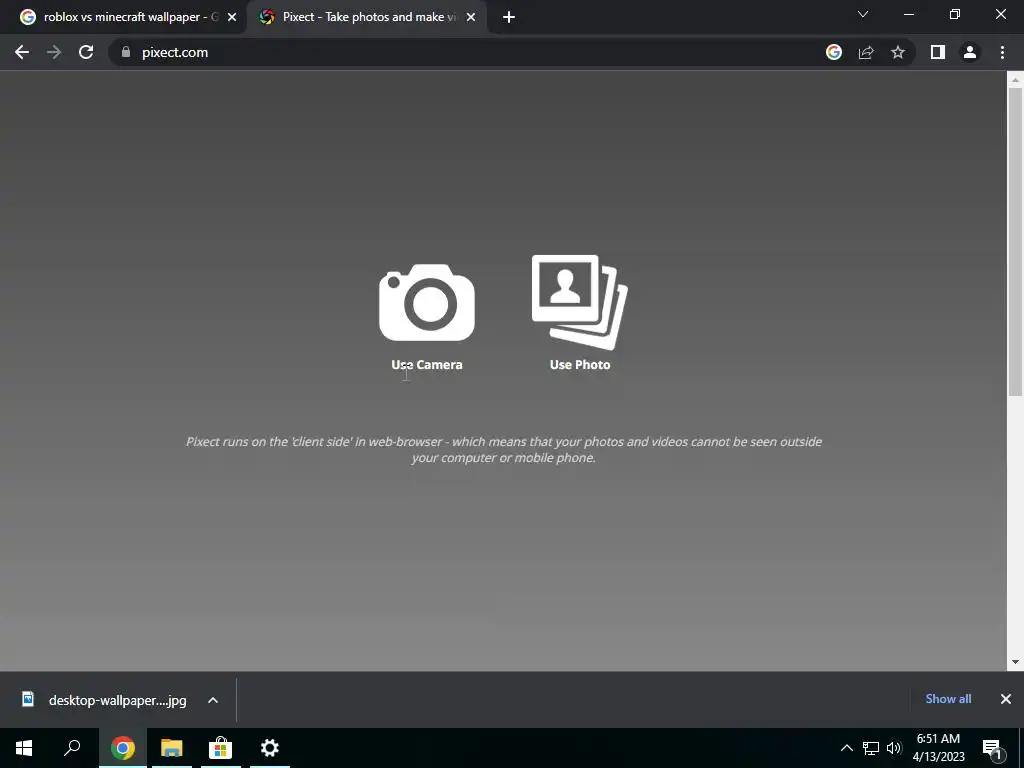Screen dimensions: 1024x768
Task: Go back with the browser back arrow
Action: point(22,52)
